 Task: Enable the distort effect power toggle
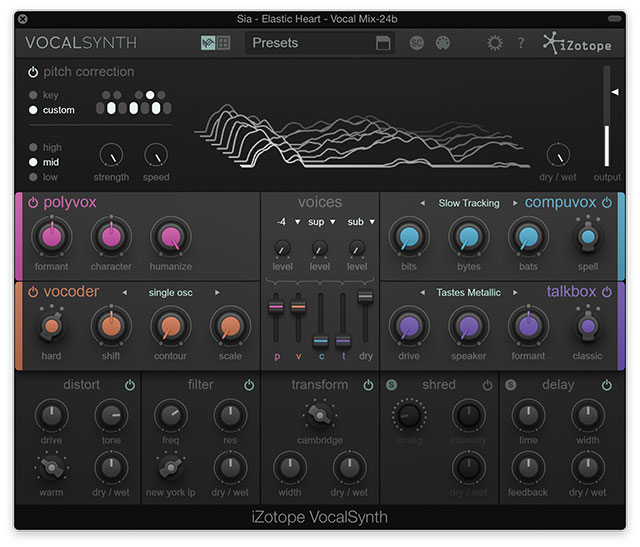click(x=130, y=385)
